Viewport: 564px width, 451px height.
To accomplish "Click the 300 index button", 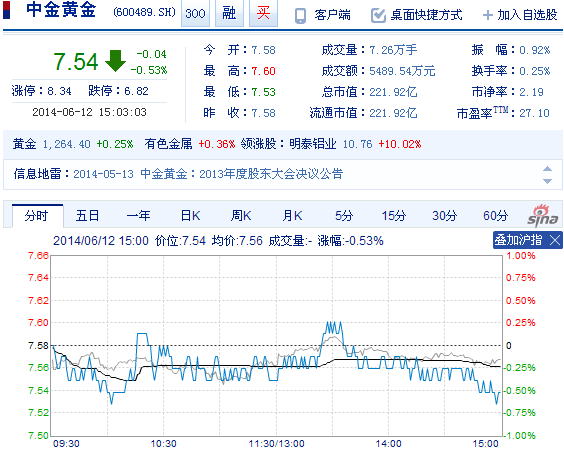I will 195,14.
